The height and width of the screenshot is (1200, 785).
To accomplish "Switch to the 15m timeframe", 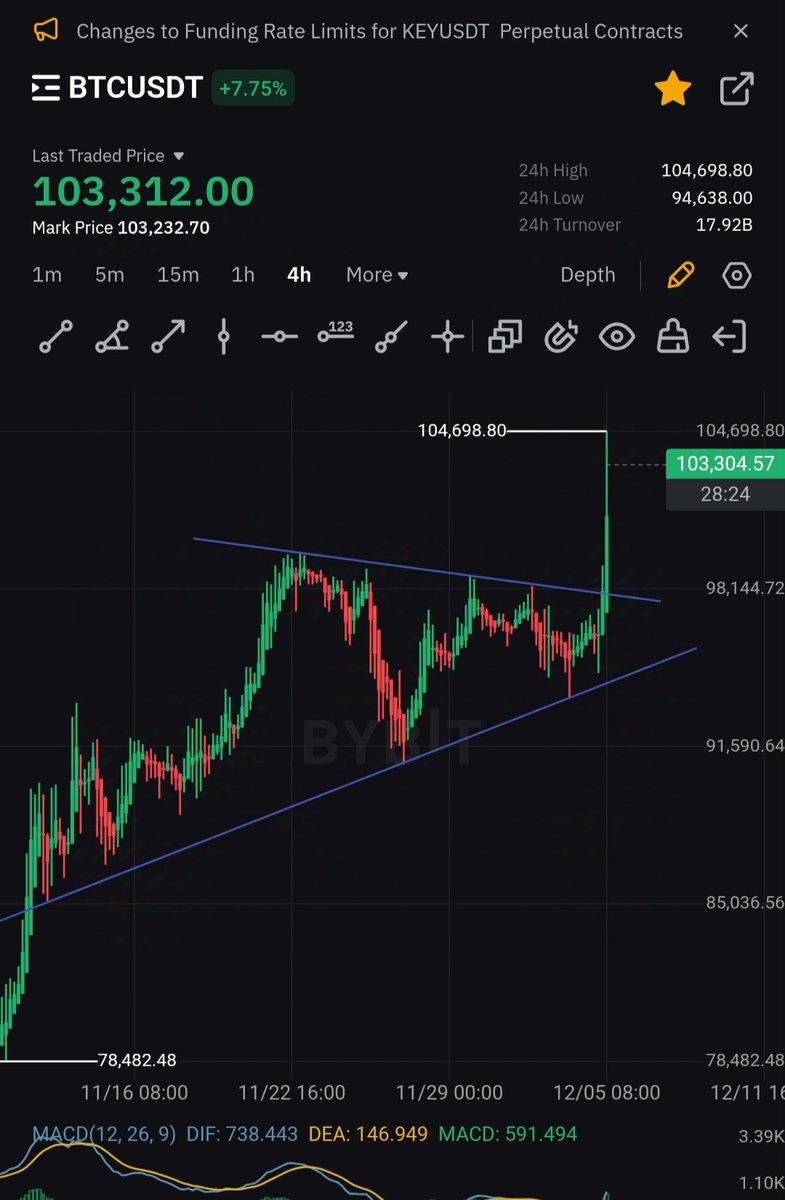I will (178, 275).
